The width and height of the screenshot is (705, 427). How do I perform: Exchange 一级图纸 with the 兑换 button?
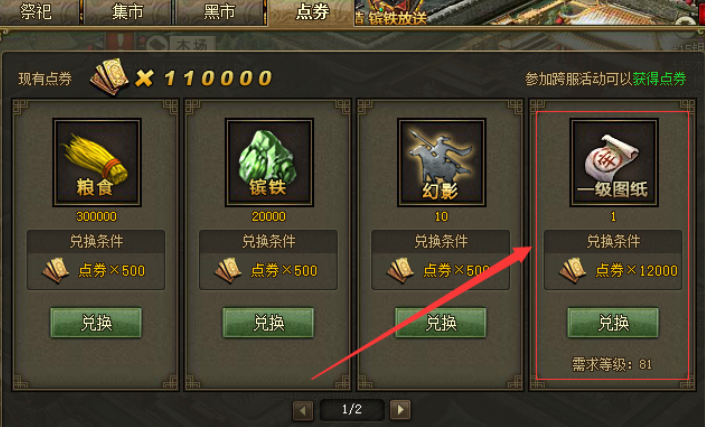click(x=613, y=322)
